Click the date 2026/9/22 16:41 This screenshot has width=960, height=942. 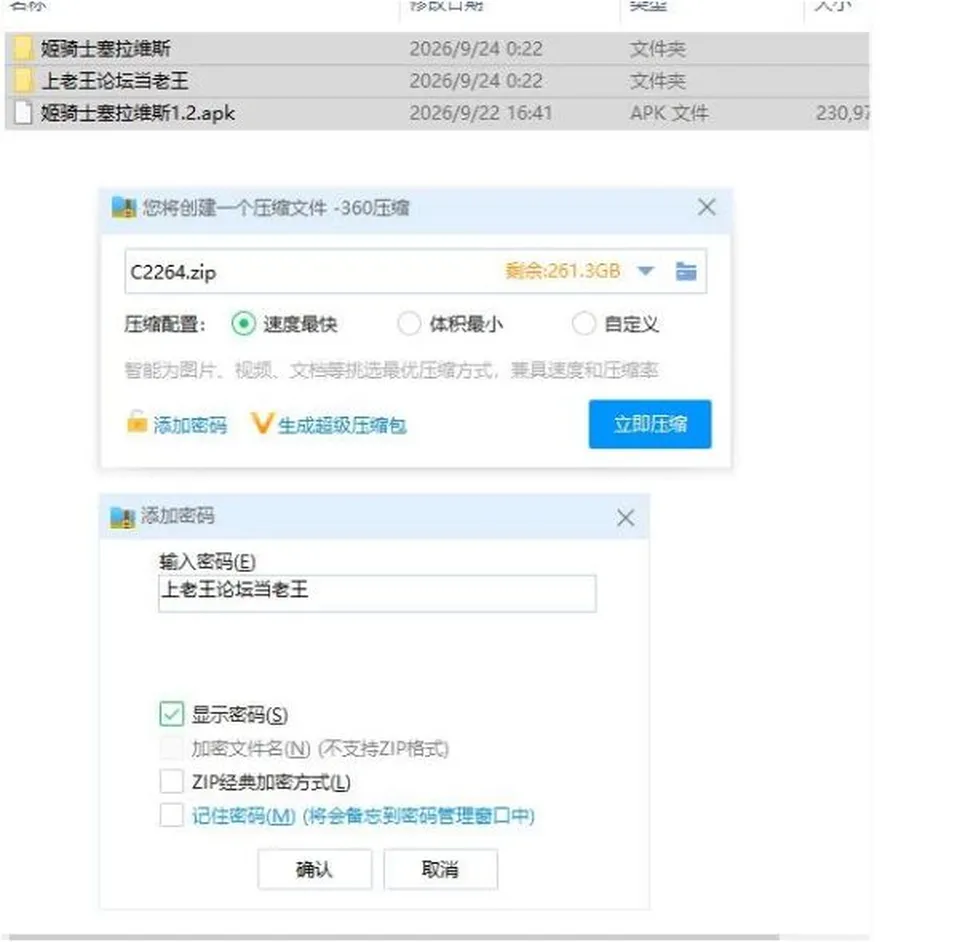point(481,113)
